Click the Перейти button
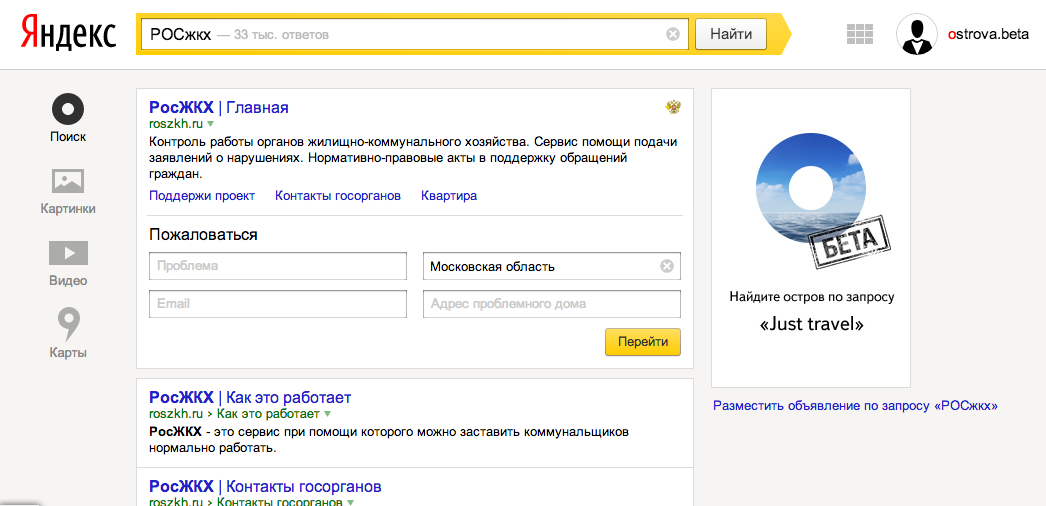The image size is (1046, 506). (x=642, y=342)
